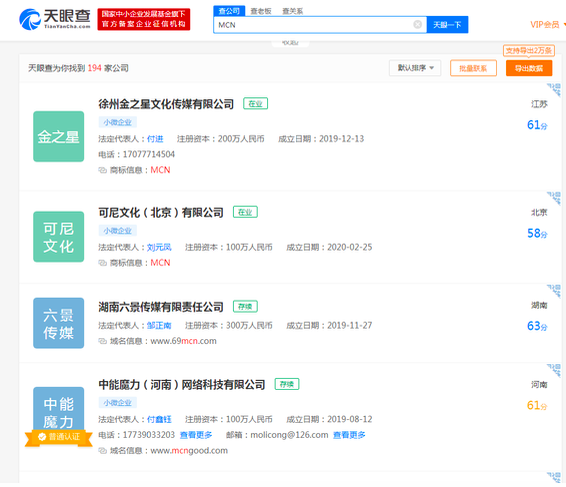Open legal representative 邹正南
Viewport: 566px width, 487px height.
[x=159, y=326]
